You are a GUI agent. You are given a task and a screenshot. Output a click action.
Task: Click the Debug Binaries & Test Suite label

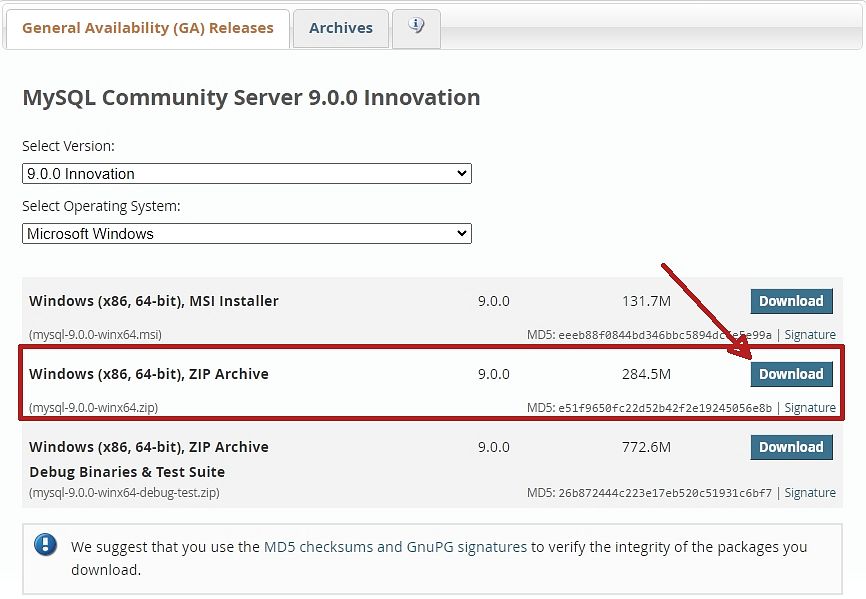pyautogui.click(x=127, y=472)
